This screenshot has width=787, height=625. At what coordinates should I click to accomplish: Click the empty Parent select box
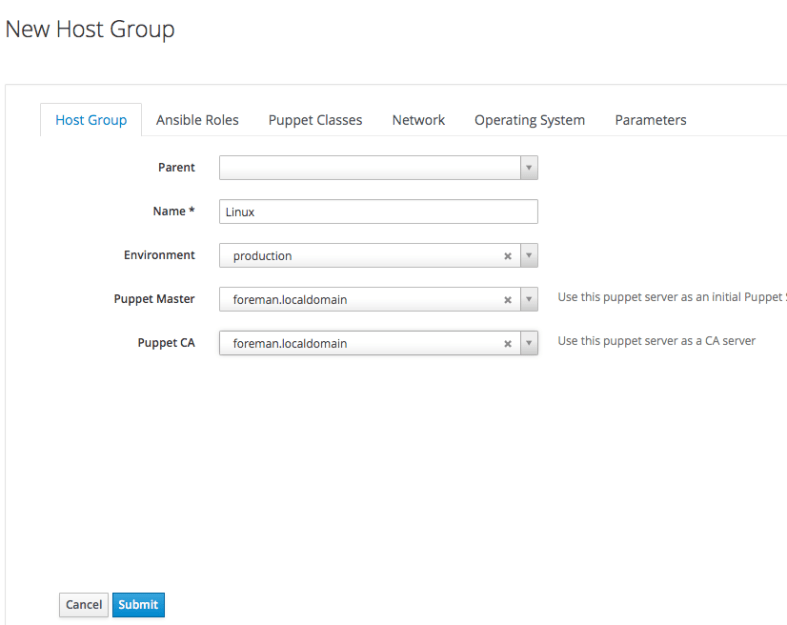(369, 168)
